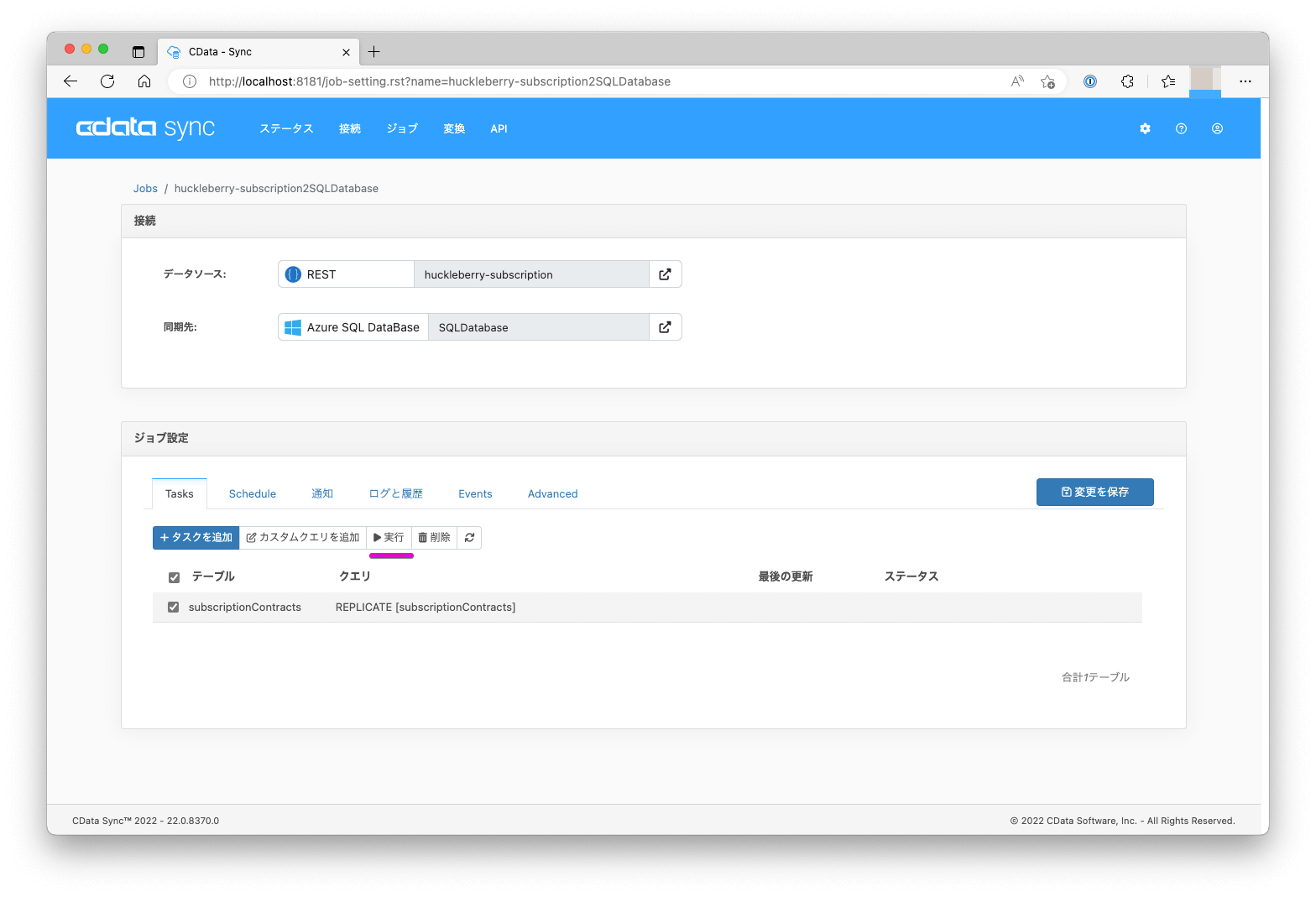Click the REST data source icon
The width and height of the screenshot is (1316, 897).
293,274
